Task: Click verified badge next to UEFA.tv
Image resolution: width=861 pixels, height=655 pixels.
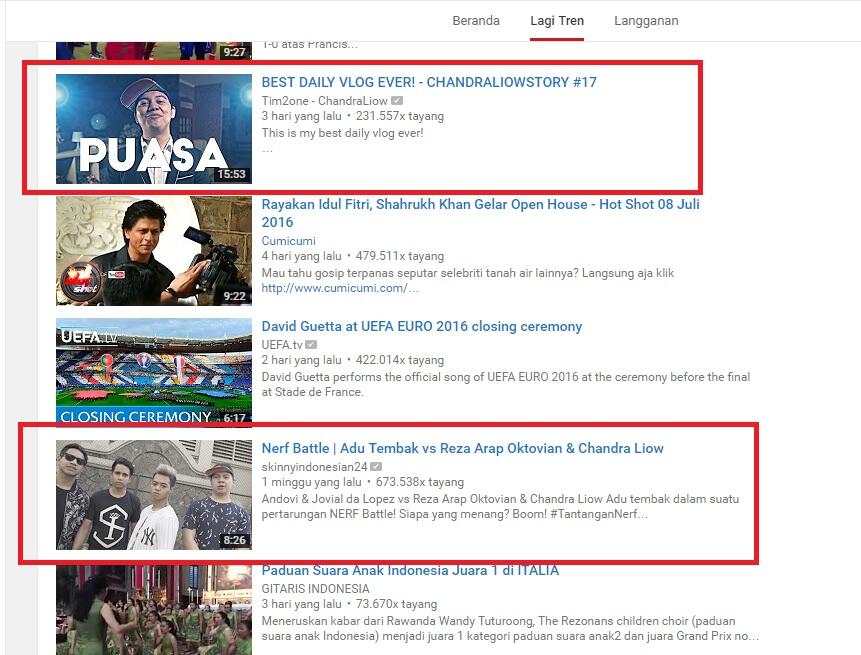Action: tap(311, 345)
